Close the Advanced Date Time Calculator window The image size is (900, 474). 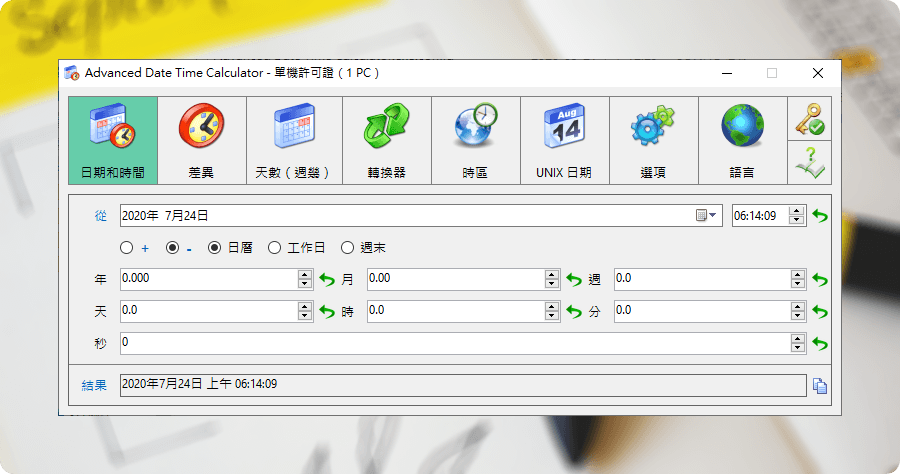pyautogui.click(x=818, y=73)
